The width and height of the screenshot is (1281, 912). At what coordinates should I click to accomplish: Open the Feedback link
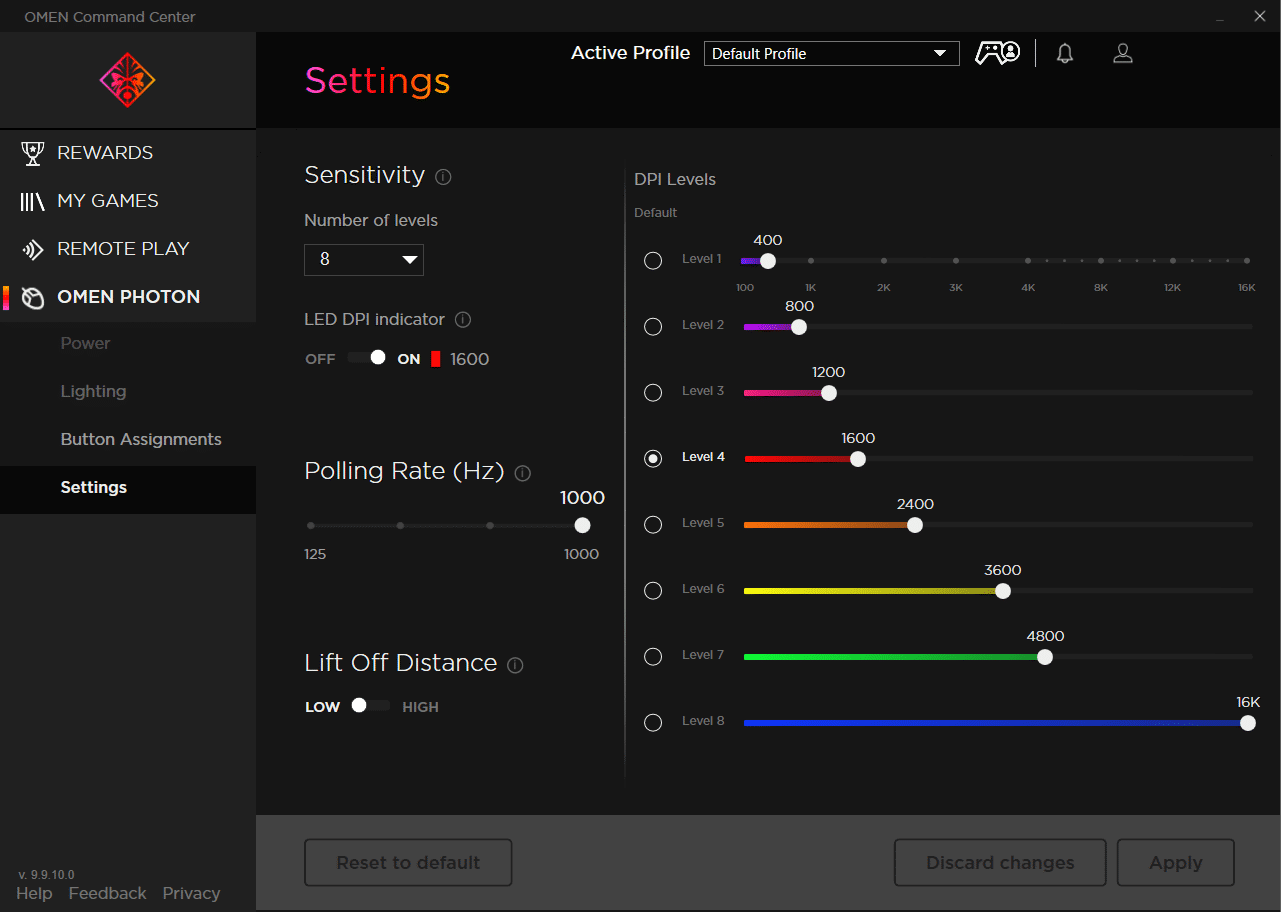point(107,893)
